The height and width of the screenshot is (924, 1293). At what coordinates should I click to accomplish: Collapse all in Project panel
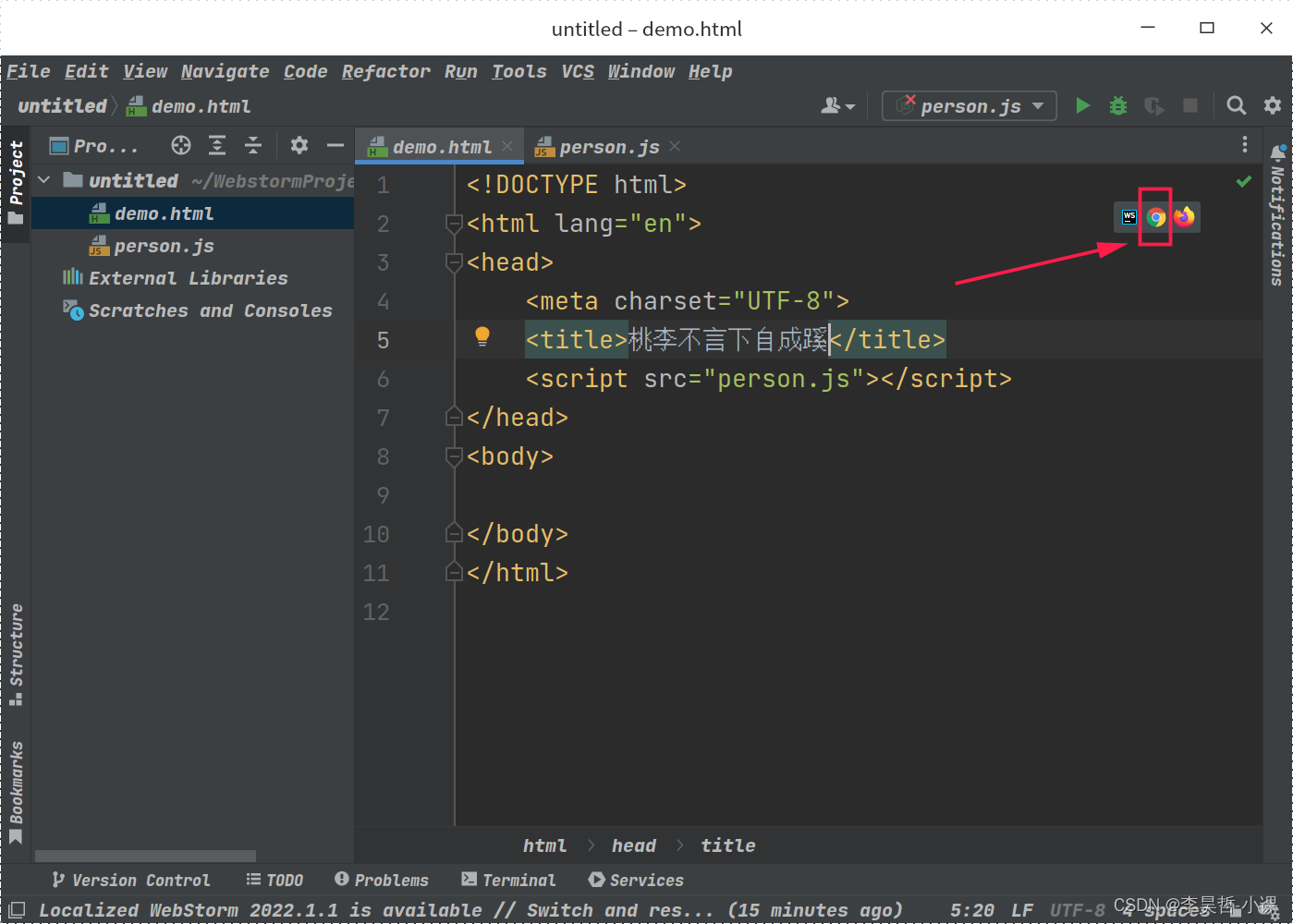pos(253,145)
